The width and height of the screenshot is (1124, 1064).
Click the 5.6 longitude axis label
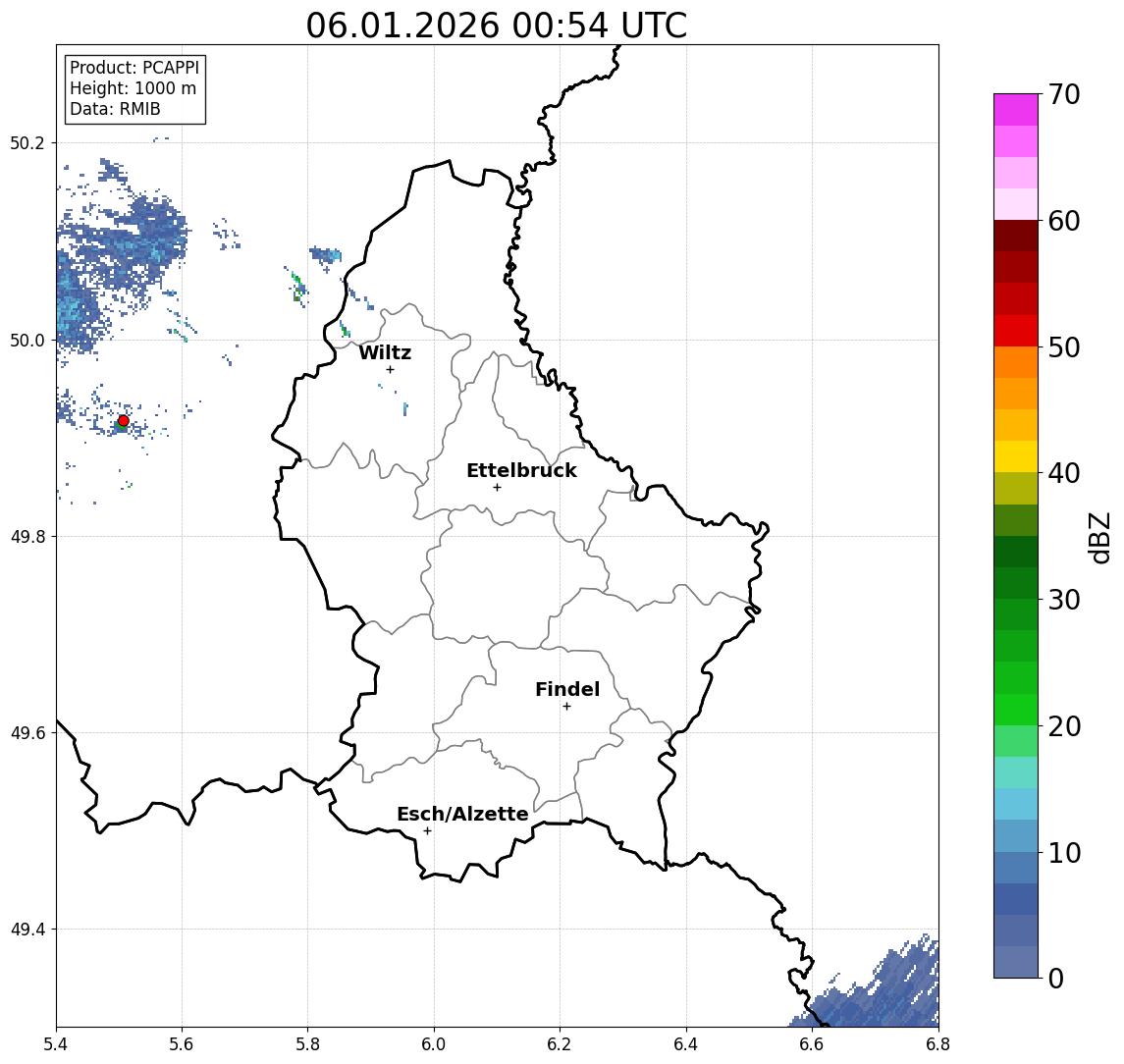(182, 1044)
